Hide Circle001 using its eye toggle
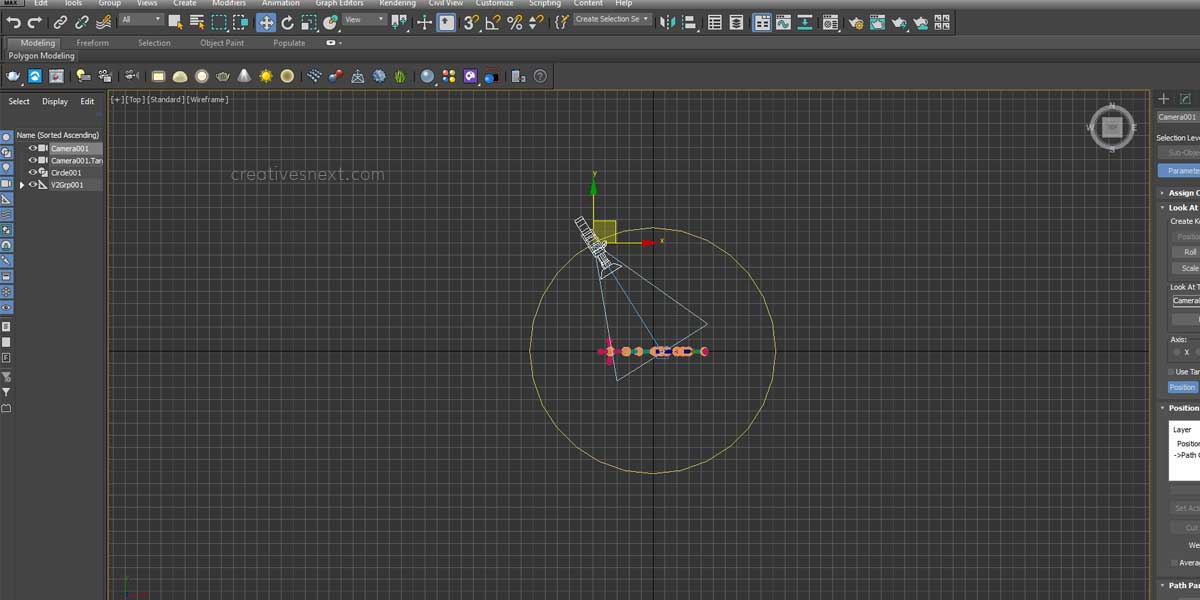1200x600 pixels. click(33, 172)
